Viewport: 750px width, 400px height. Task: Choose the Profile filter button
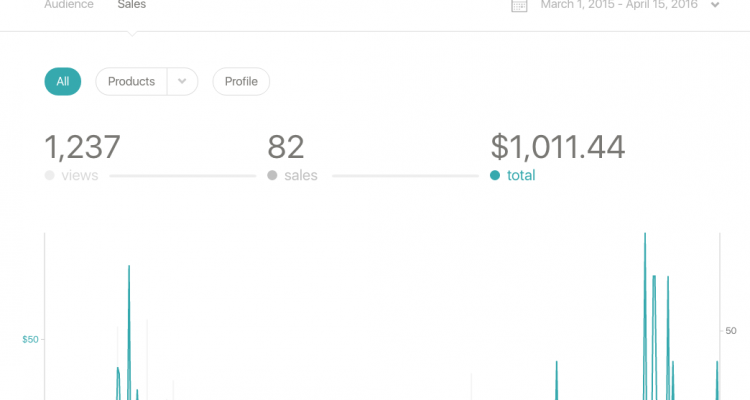tap(241, 82)
